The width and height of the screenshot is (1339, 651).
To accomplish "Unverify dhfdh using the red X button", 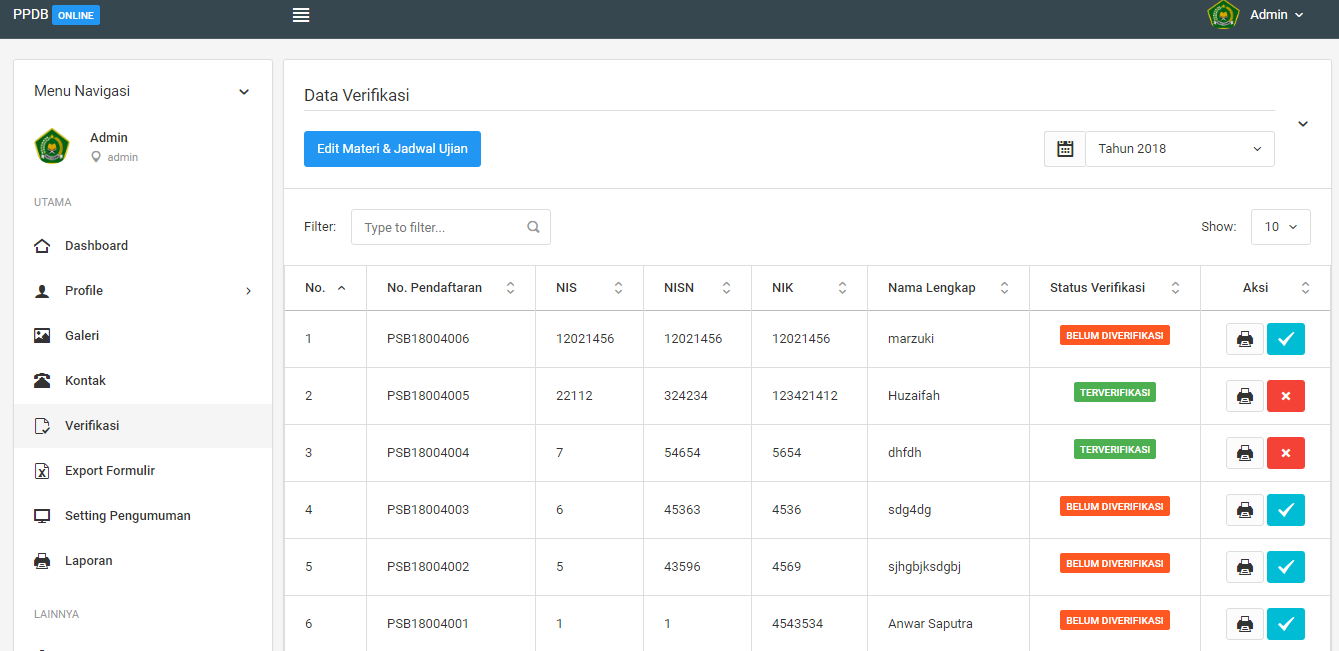I will pyautogui.click(x=1285, y=453).
